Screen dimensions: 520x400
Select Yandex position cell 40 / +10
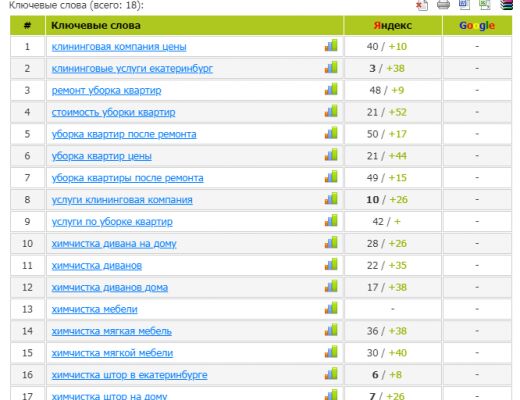393,46
